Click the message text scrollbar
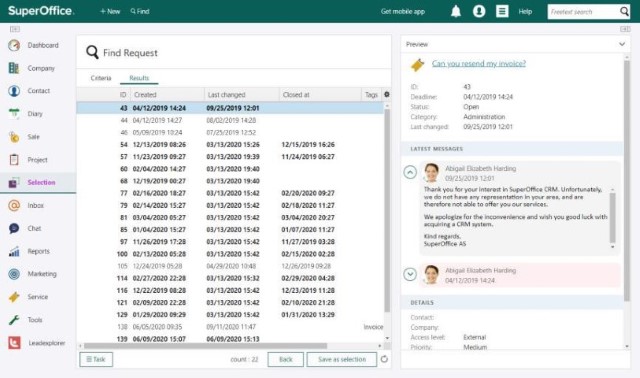This screenshot has height=378, width=640. click(x=612, y=218)
